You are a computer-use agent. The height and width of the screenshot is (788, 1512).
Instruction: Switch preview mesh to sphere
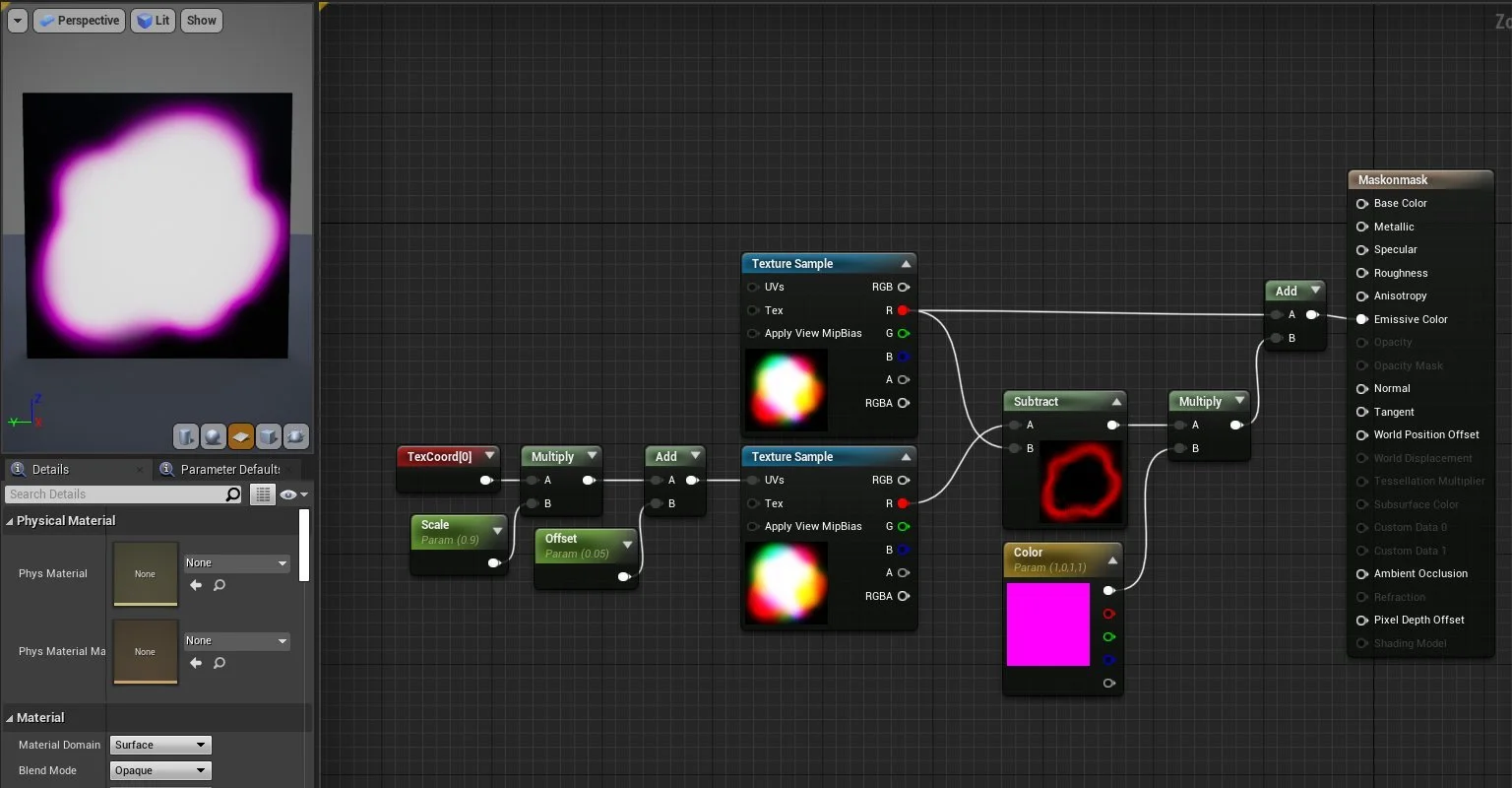click(214, 436)
